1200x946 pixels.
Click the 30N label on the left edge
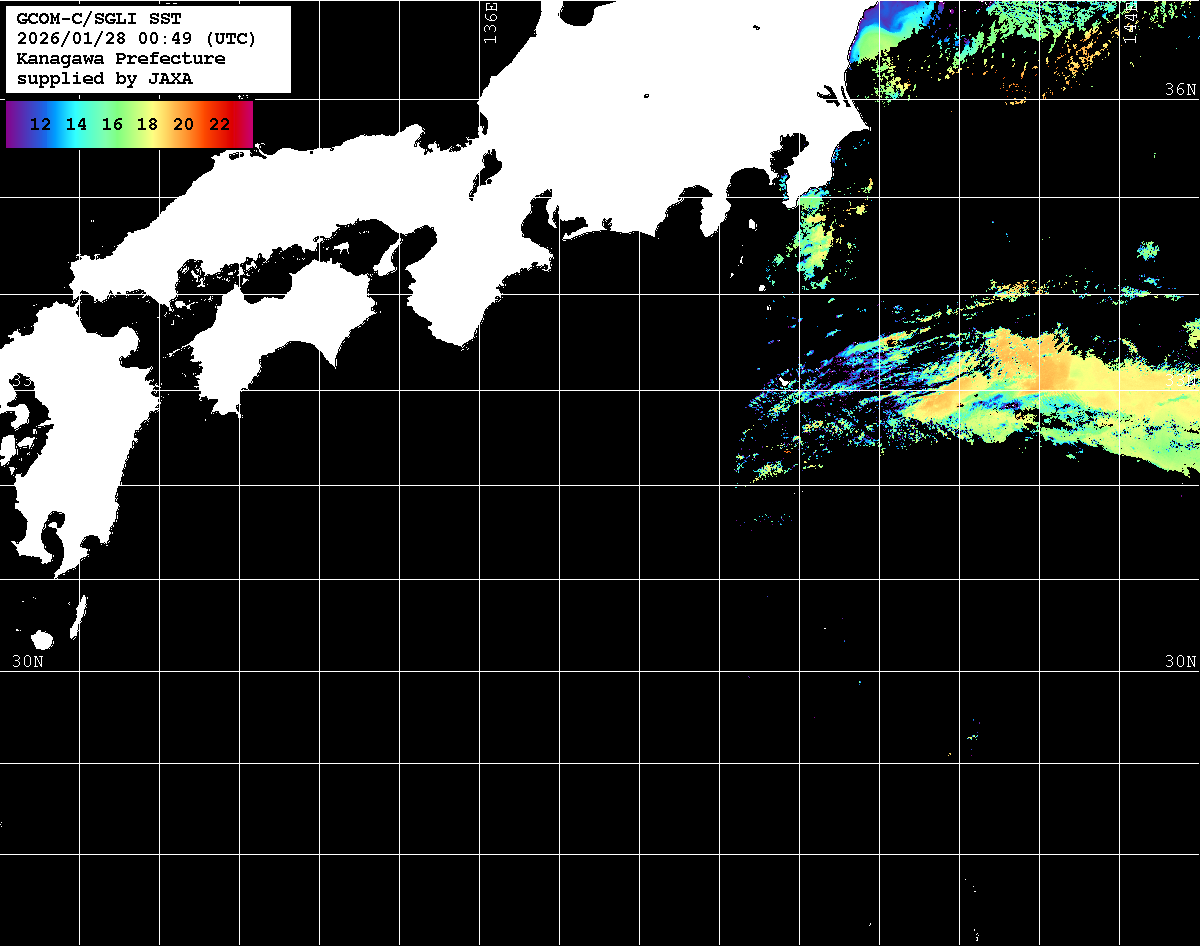click(x=27, y=661)
